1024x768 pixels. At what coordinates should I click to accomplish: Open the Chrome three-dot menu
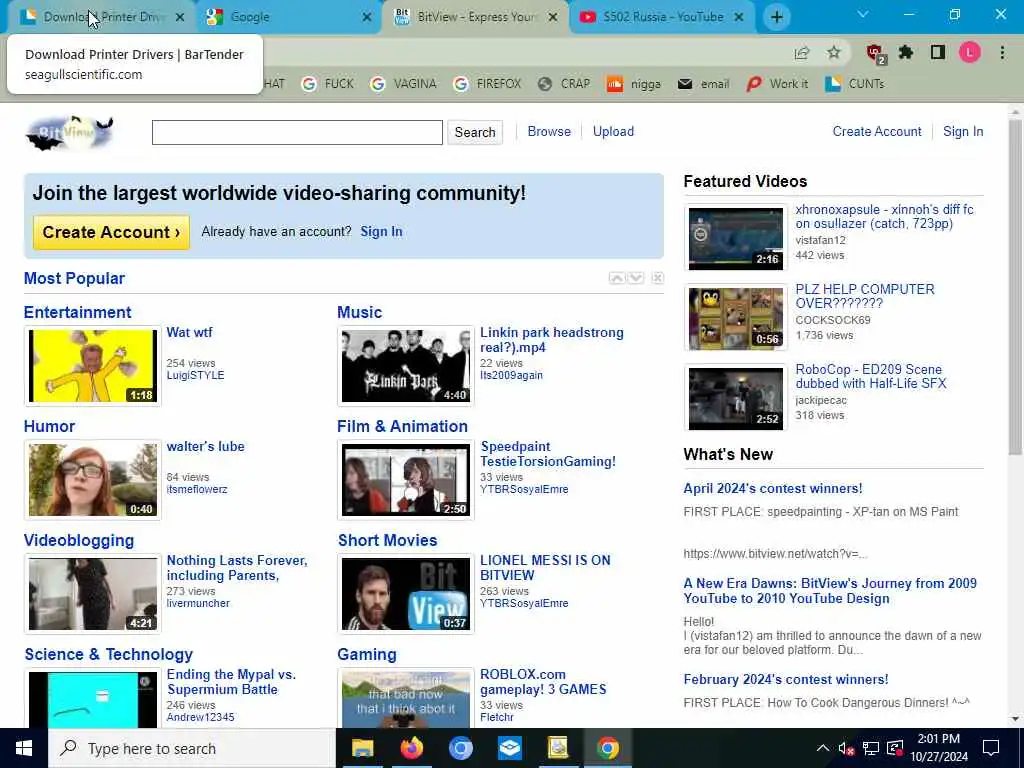click(x=1002, y=52)
